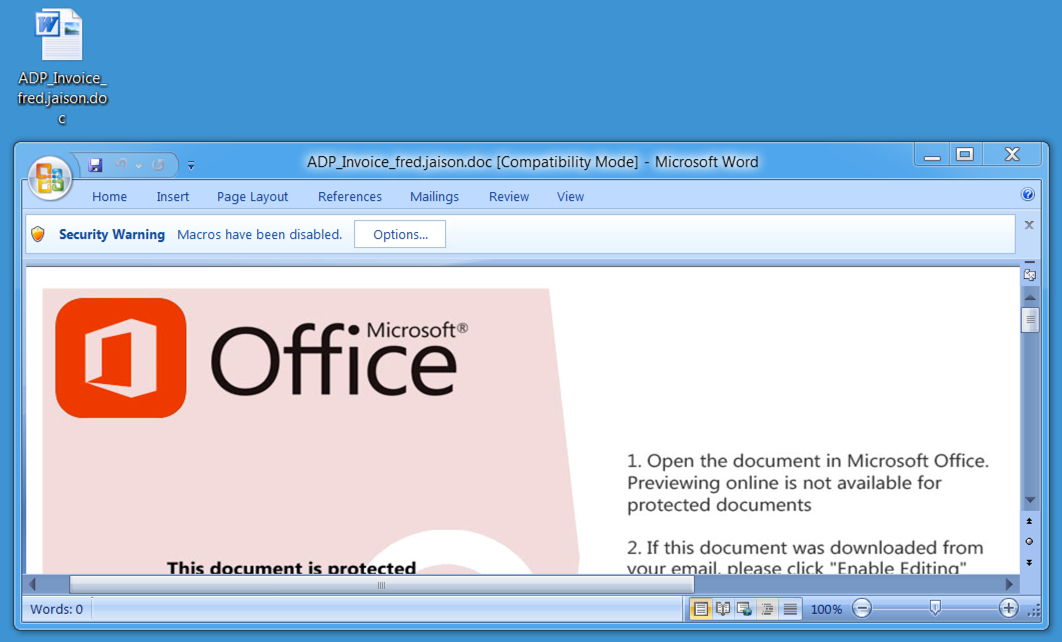Screen dimensions: 1062x642
Task: Minimize the Microsoft Word window
Action: 933,155
